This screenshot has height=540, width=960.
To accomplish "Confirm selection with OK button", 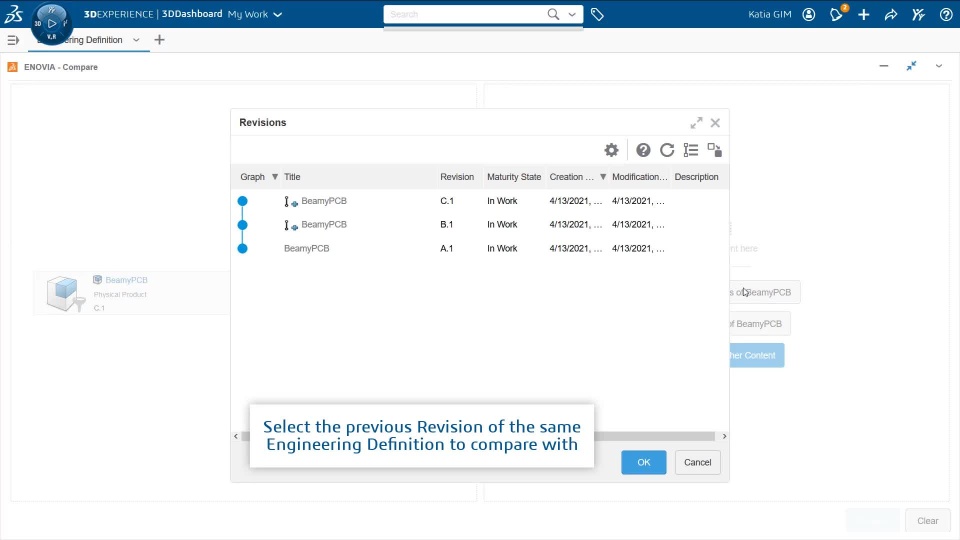I will [643, 462].
